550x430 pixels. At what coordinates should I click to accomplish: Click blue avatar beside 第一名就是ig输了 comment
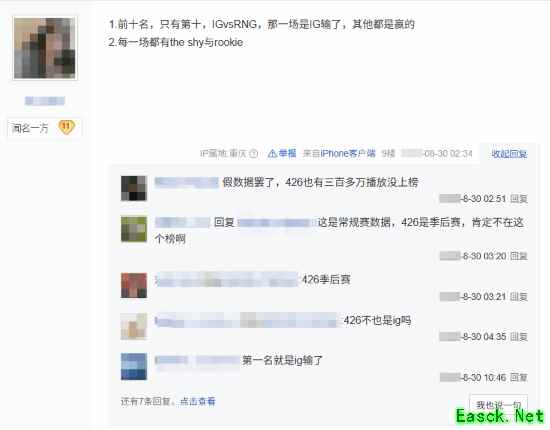tap(134, 367)
